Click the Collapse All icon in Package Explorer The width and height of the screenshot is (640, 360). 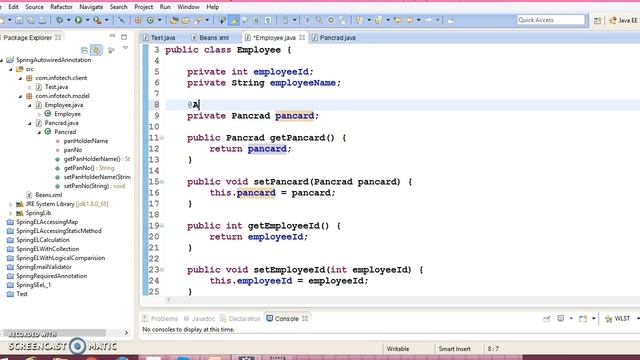click(84, 50)
